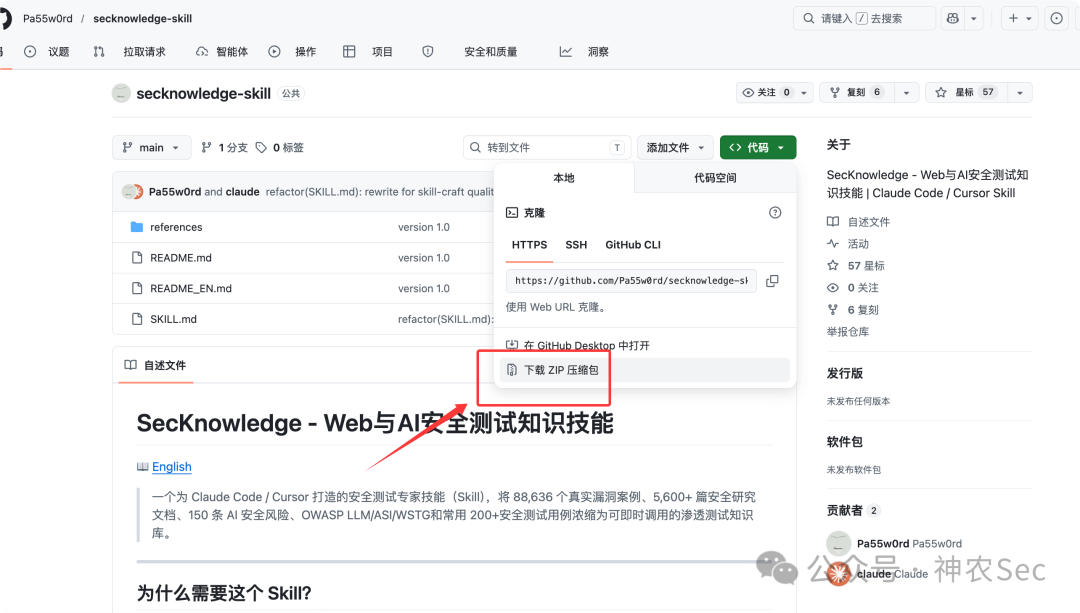Open the Security and quality tab (安全和质量)

(x=490, y=52)
